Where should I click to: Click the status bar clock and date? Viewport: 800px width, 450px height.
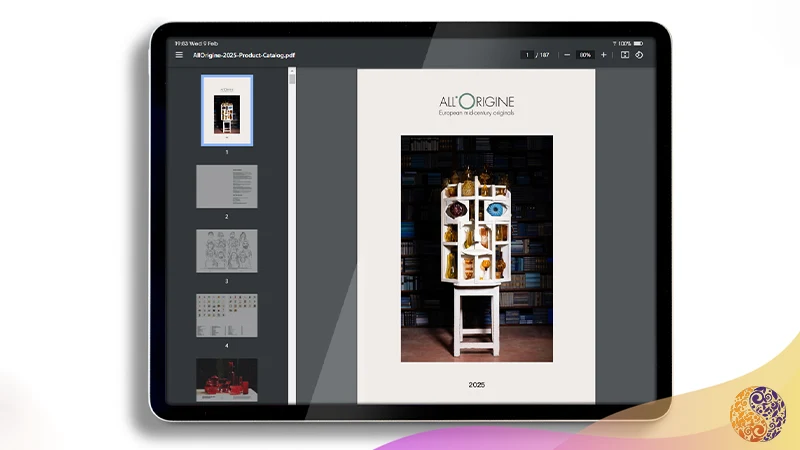pyautogui.click(x=196, y=44)
